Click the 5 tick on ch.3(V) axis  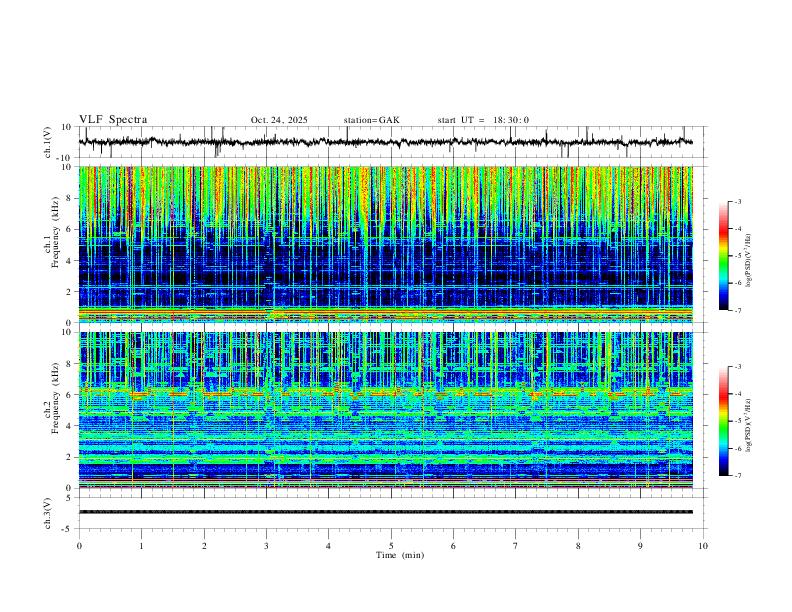pyautogui.click(x=69, y=498)
